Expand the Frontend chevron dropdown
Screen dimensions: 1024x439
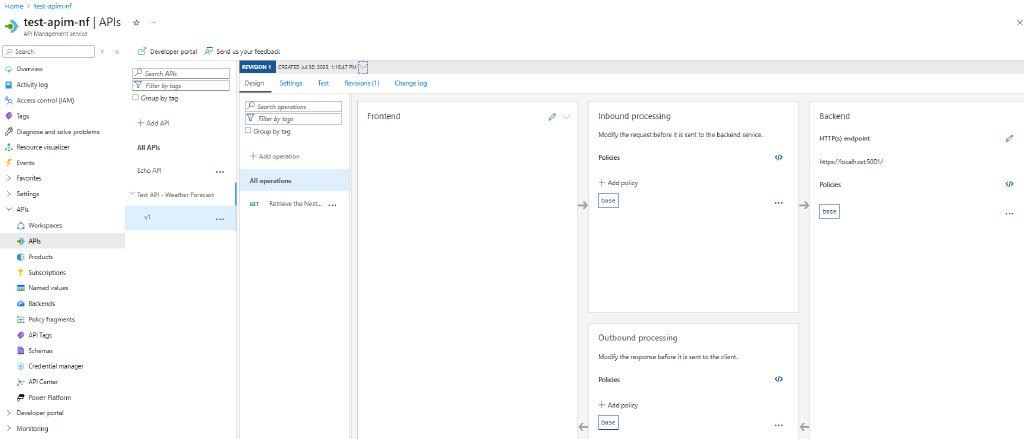566,116
